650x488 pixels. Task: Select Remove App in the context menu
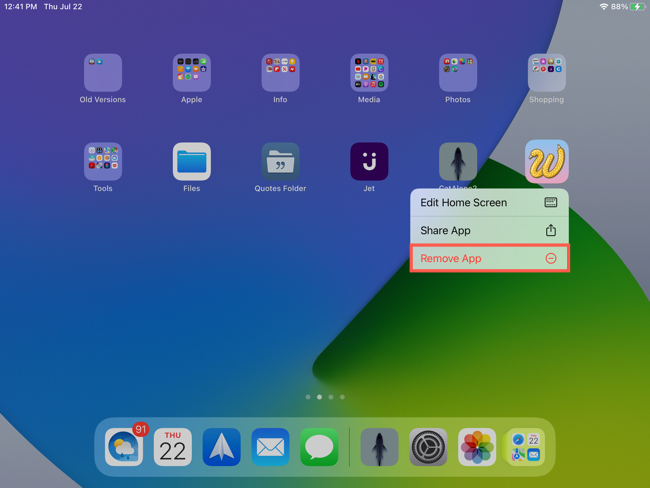[x=489, y=258]
